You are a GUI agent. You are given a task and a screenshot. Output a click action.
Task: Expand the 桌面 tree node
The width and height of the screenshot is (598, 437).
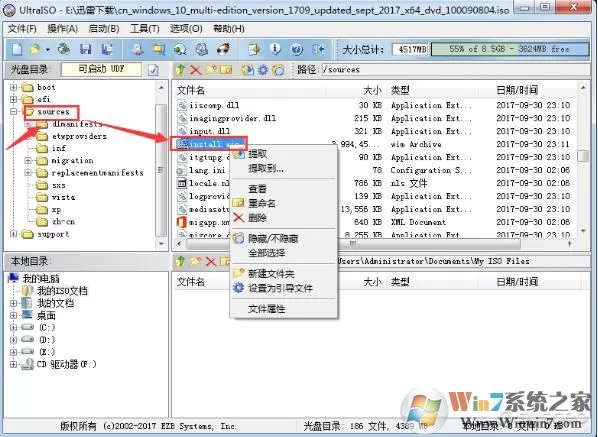coord(13,315)
